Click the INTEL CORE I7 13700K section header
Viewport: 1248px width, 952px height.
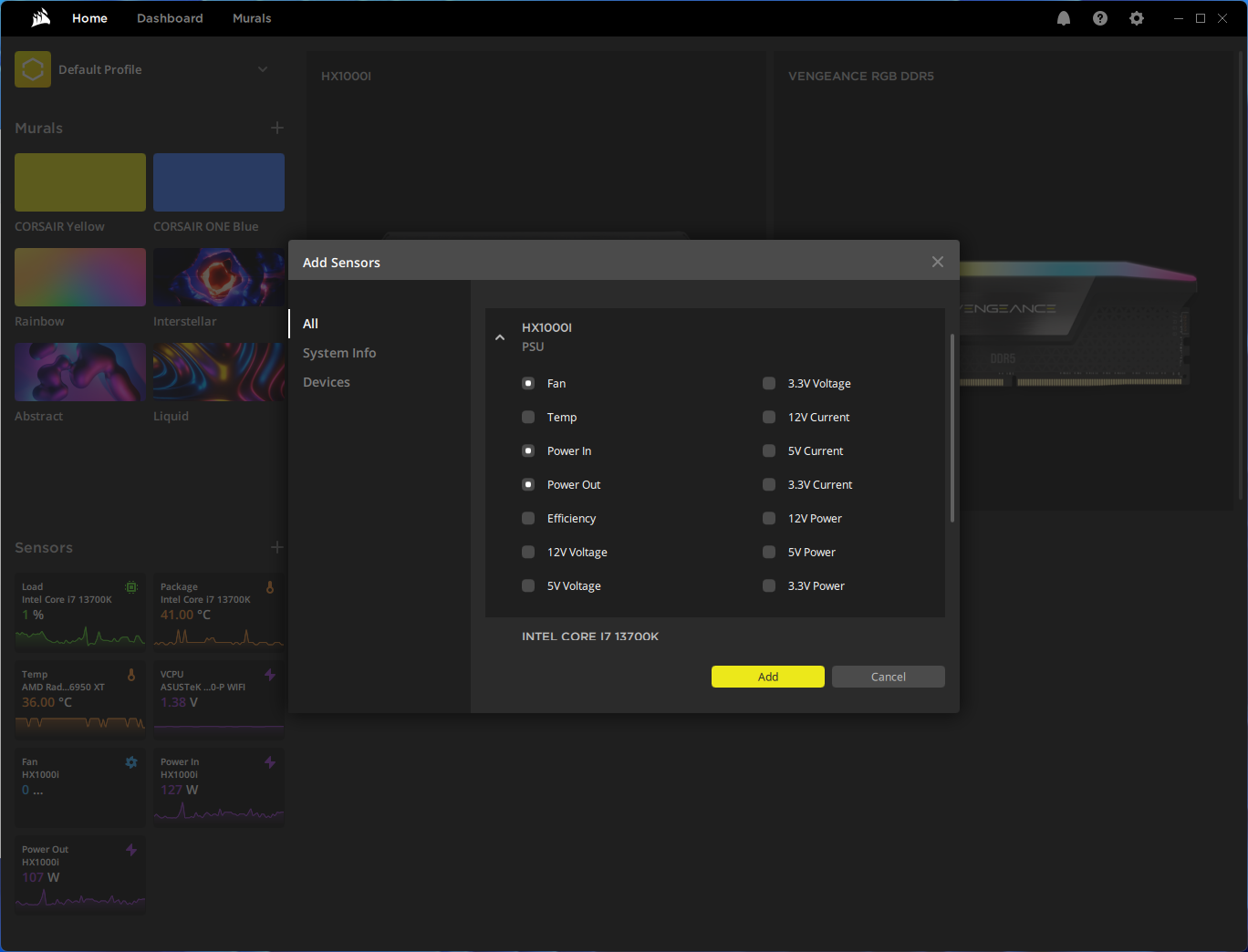590,636
